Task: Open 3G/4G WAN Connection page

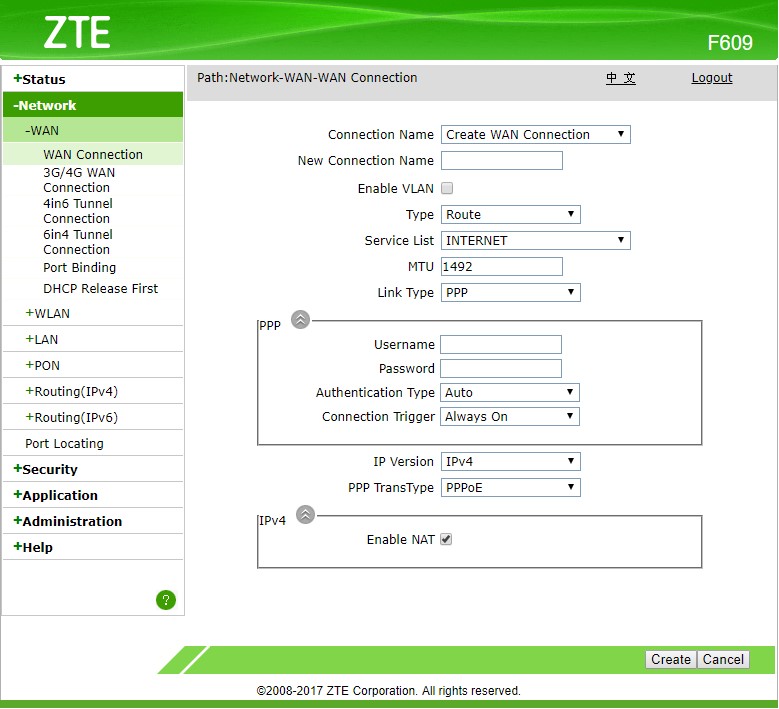Action: [x=79, y=180]
